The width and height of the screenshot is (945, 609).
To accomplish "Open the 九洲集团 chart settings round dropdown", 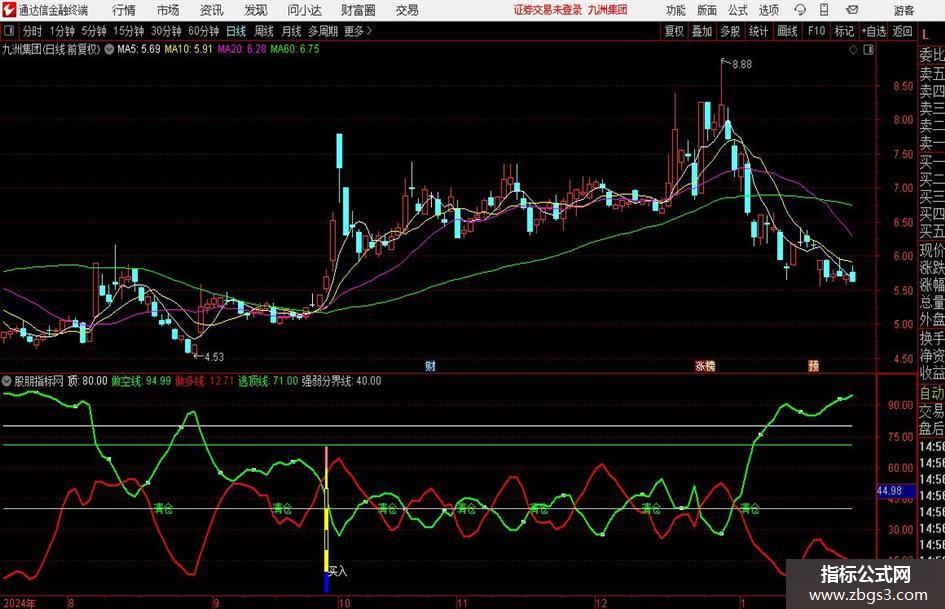I will (x=109, y=49).
